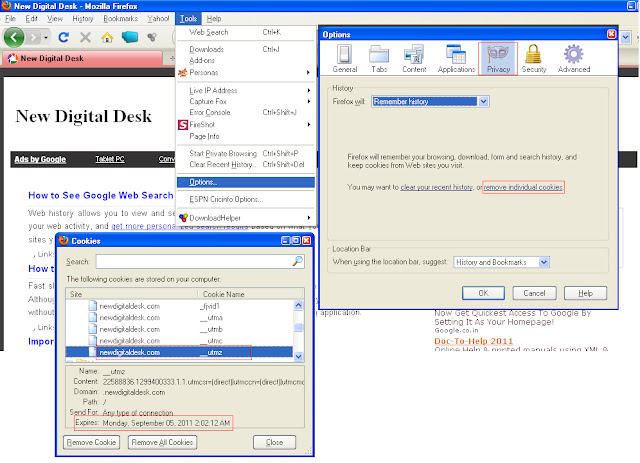The image size is (640, 463).
Task: Choose Options... from the Tools menu
Action: pos(246,182)
